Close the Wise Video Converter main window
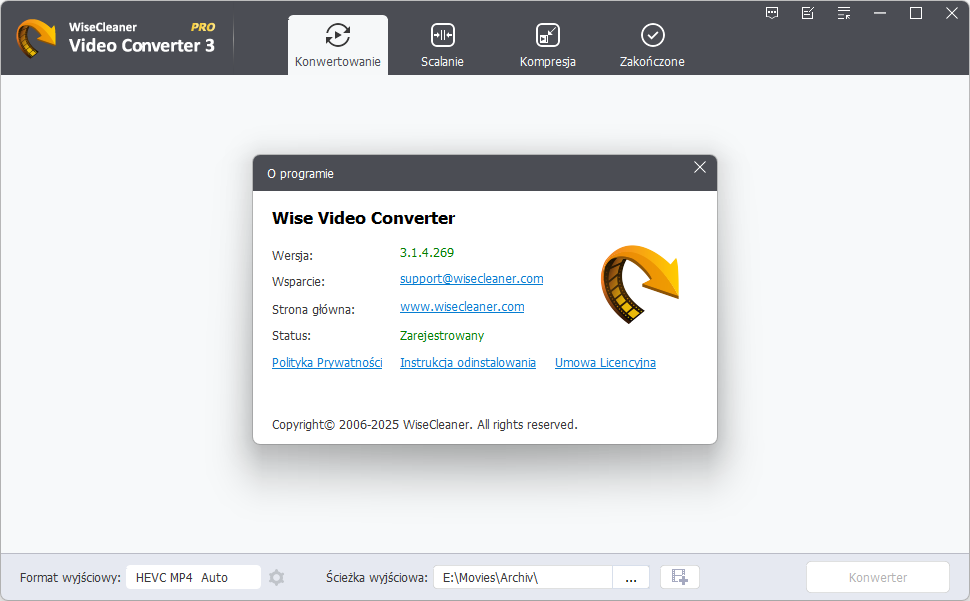This screenshot has height=601, width=970. pos(952,13)
